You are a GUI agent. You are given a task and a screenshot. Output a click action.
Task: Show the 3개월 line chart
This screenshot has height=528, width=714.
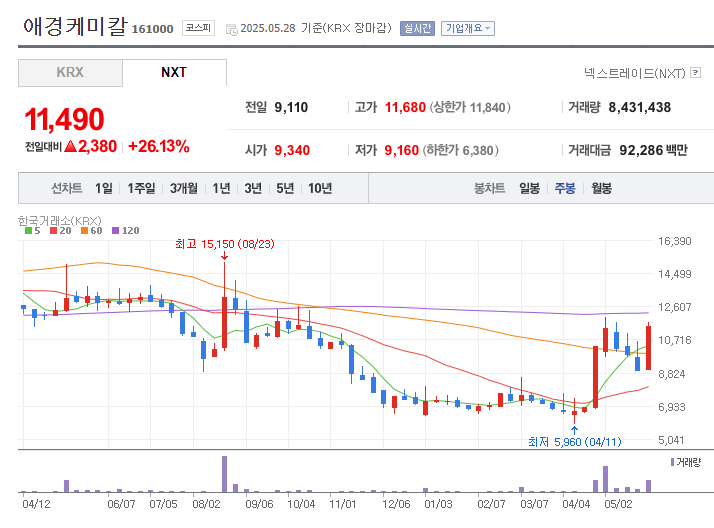coord(184,188)
